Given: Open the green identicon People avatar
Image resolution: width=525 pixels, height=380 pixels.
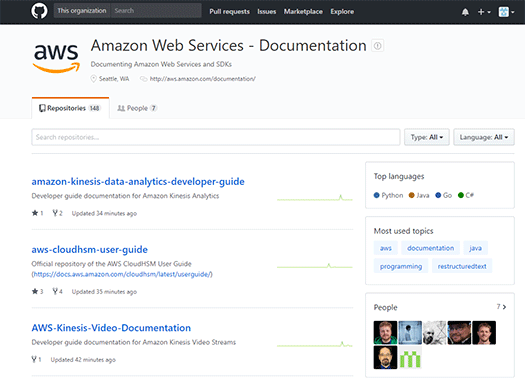Looking at the screenshot, I should (410, 357).
